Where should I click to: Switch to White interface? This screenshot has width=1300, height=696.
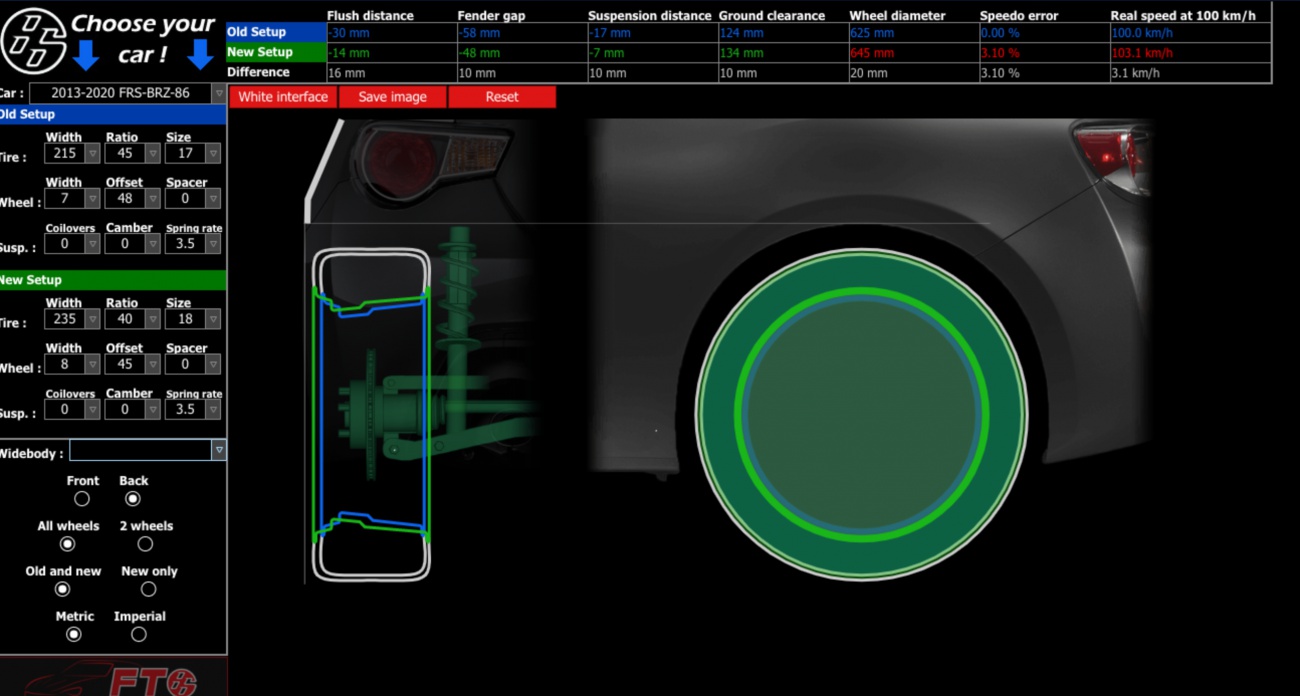click(x=283, y=97)
